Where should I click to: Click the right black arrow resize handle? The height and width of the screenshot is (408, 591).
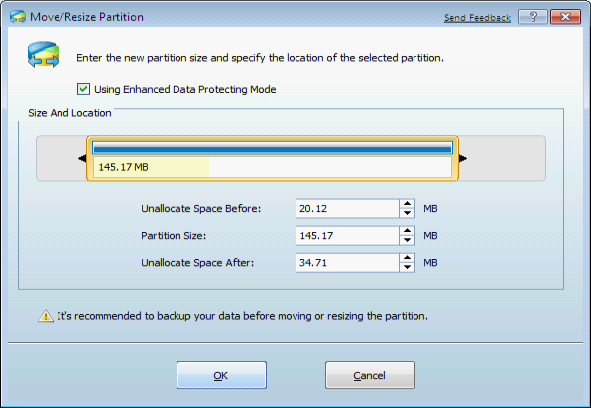463,158
